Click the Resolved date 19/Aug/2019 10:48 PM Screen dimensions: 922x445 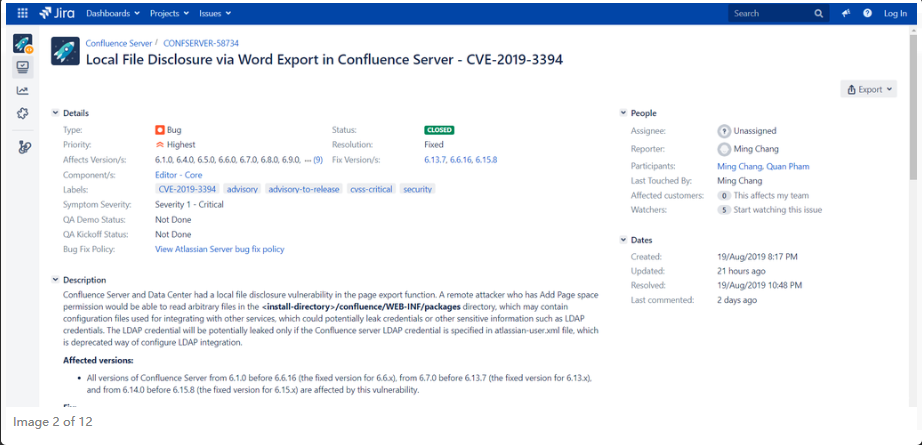pyautogui.click(x=760, y=285)
